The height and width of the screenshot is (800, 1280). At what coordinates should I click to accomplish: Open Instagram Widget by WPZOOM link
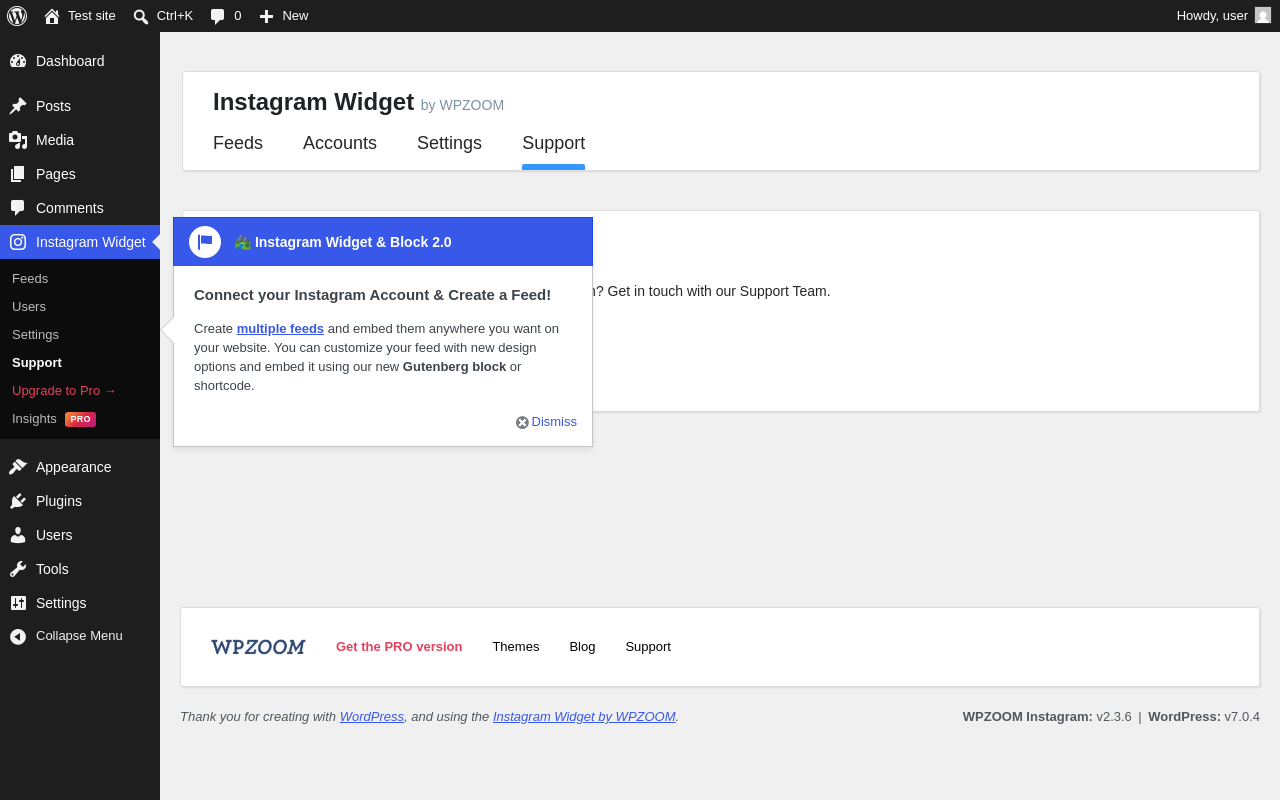pyautogui.click(x=584, y=716)
